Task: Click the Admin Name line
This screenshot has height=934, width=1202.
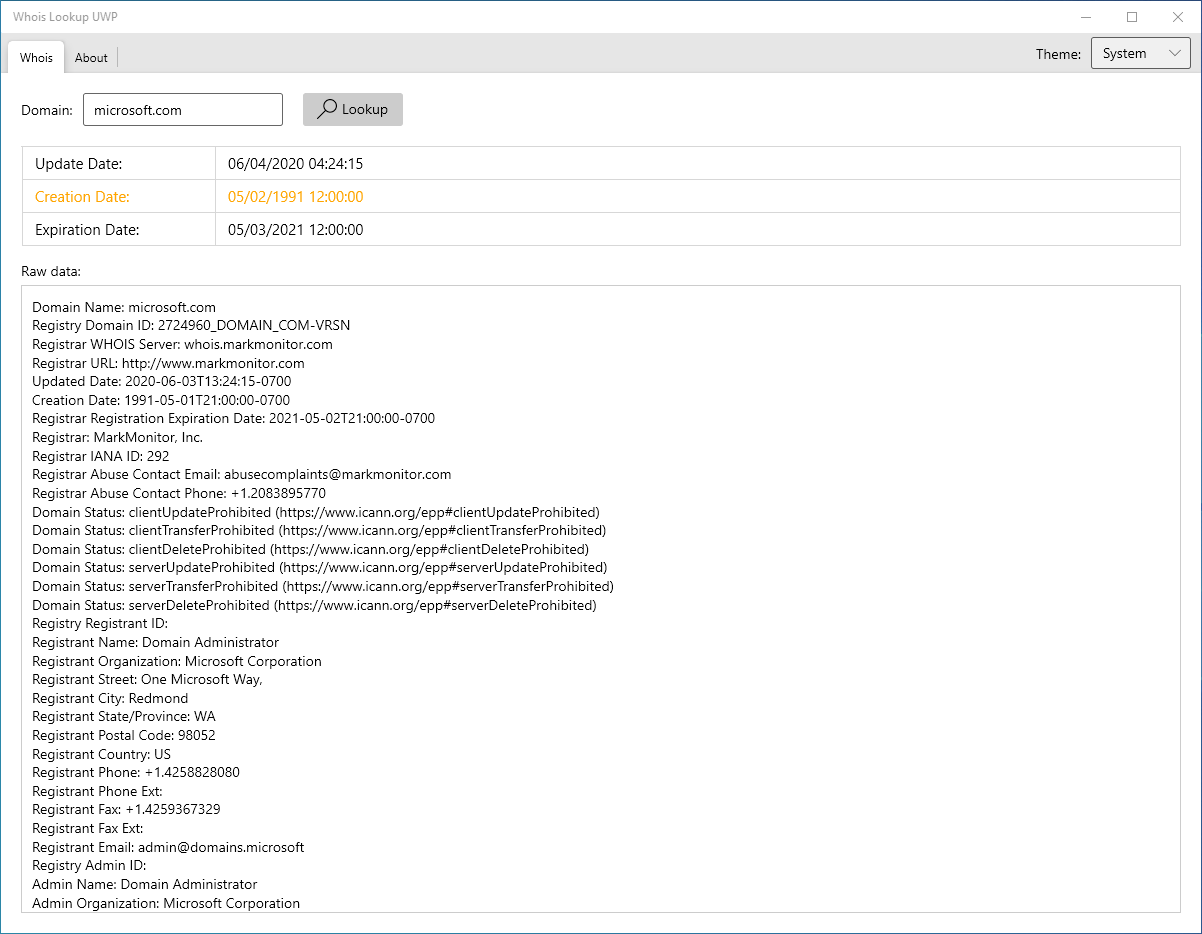Action: (144, 884)
